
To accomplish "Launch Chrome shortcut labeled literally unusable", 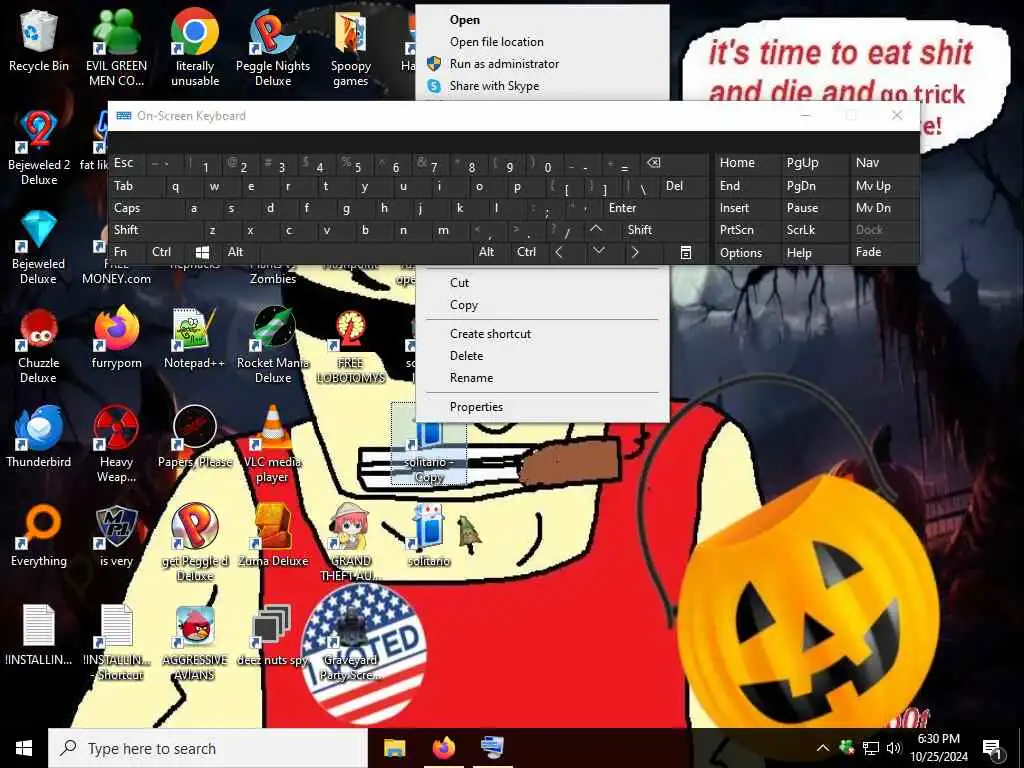I will point(195,47).
